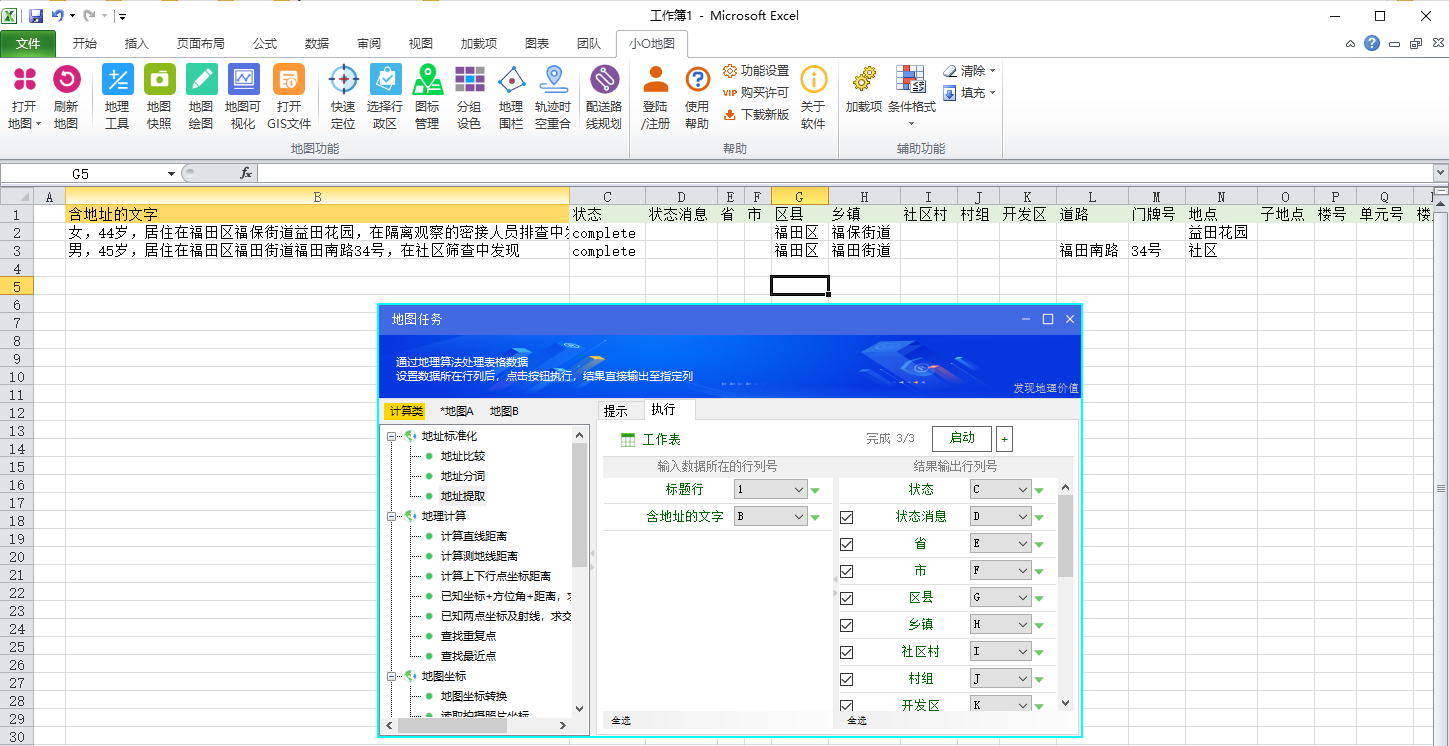Viewport: 1449px width, 746px height.
Task: Switch to the 数据 ribbon tab
Action: tap(317, 44)
